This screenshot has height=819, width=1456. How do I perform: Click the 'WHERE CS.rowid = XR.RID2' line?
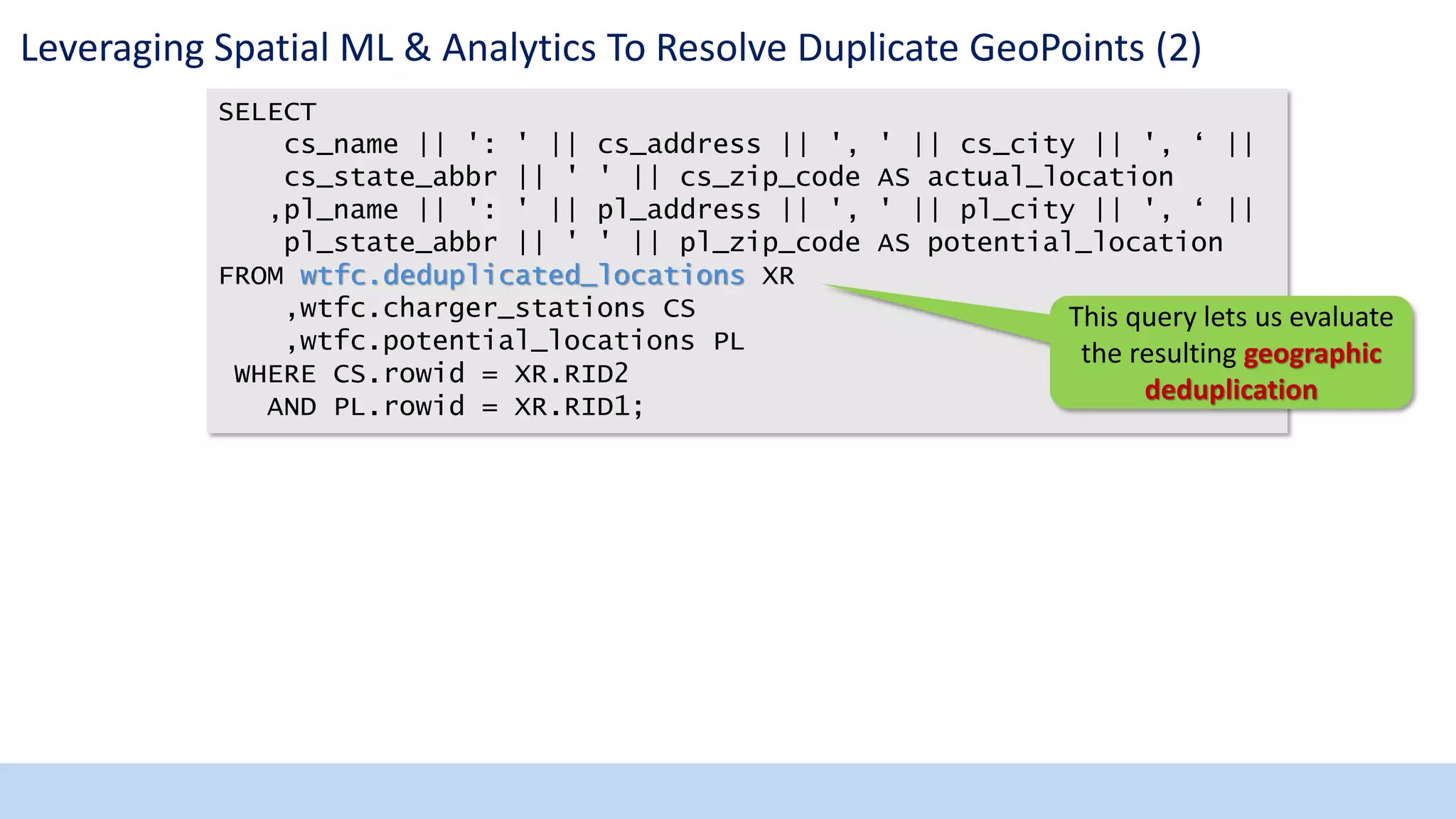(432, 374)
